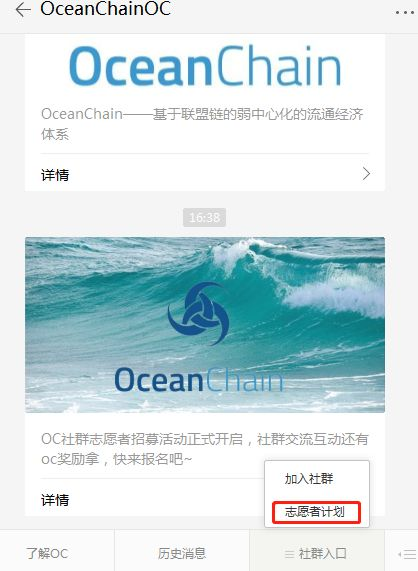The height and width of the screenshot is (571, 418).
Task: Open the OC社群志愿者招募 article description
Action: [x=205, y=449]
